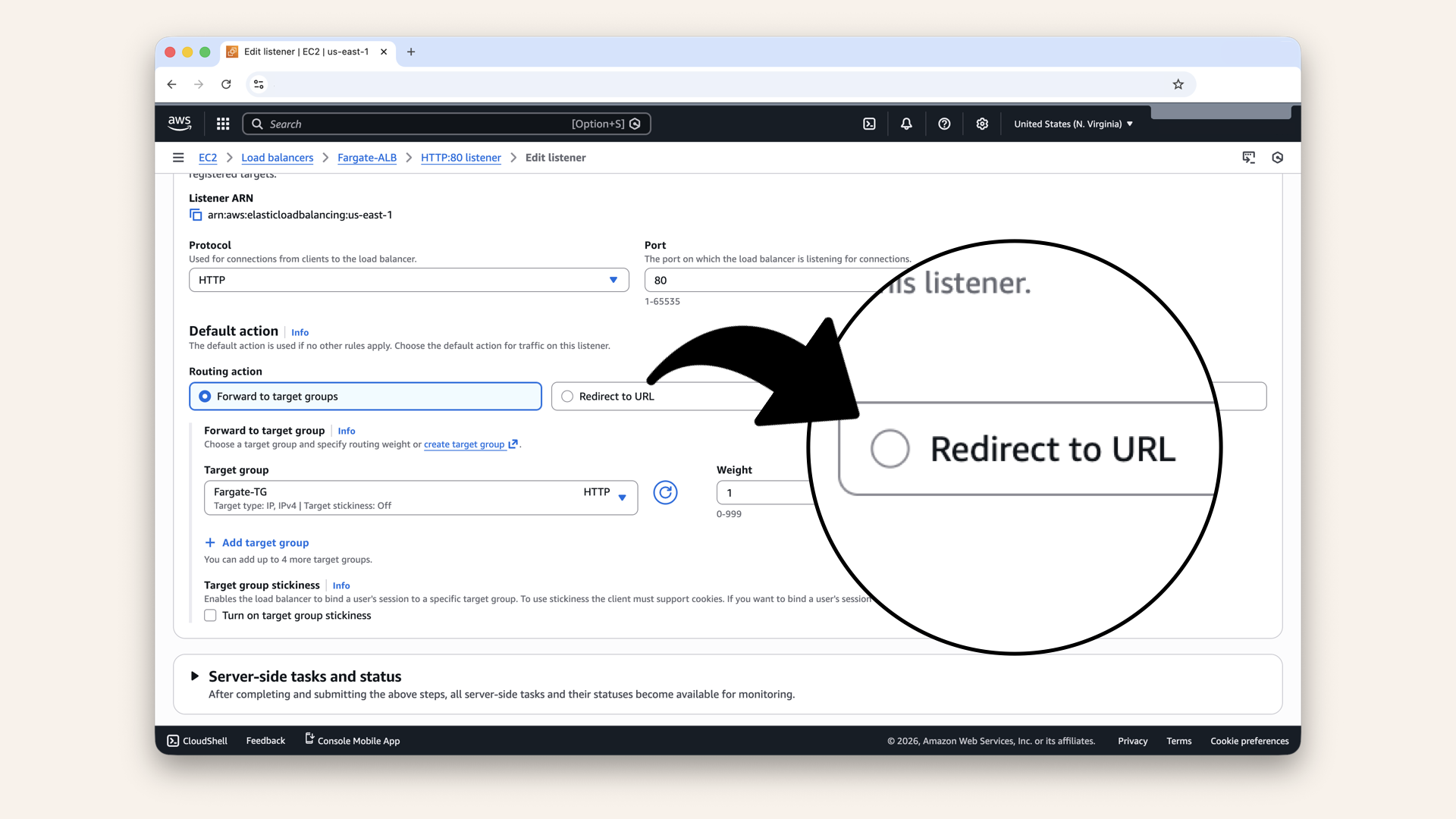Open the AWS services grid menu
1456x819 pixels.
tap(222, 124)
